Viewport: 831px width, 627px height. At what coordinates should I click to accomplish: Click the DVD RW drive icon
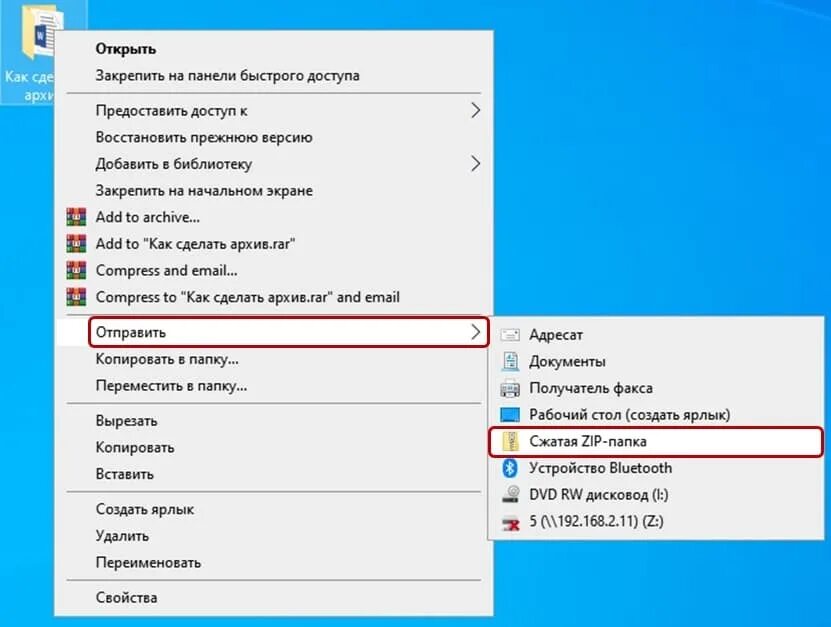(x=510, y=494)
